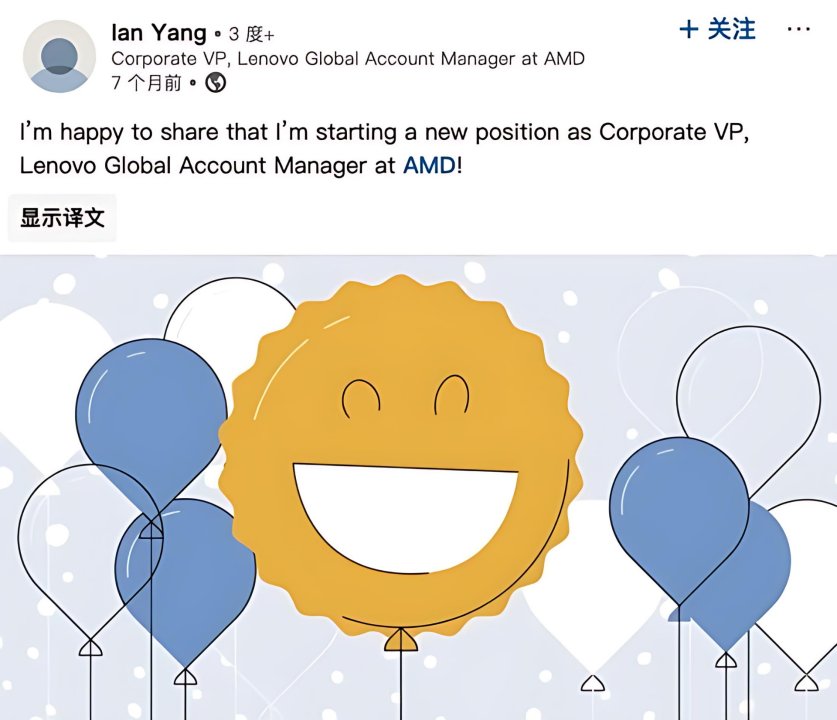Follow Ian Yang with 关注 button
837x720 pixels.
pyautogui.click(x=718, y=29)
